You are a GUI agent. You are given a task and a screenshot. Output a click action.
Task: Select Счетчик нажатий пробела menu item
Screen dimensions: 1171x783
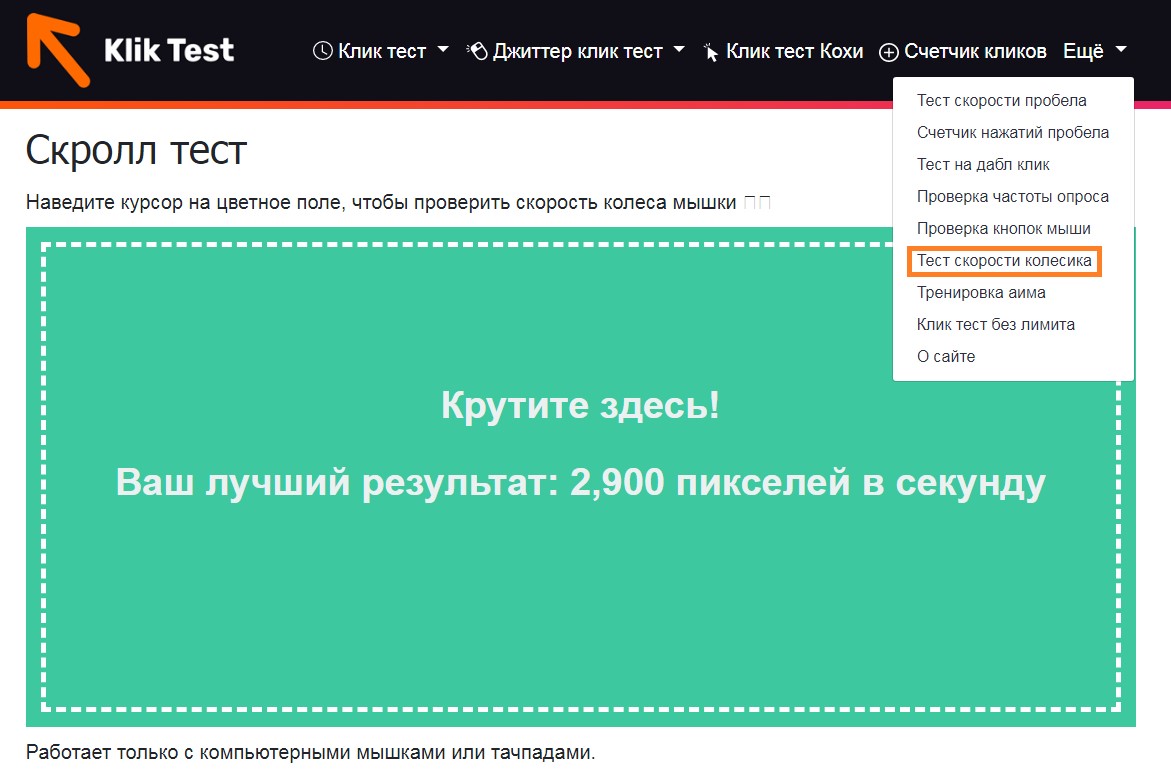coord(1012,132)
